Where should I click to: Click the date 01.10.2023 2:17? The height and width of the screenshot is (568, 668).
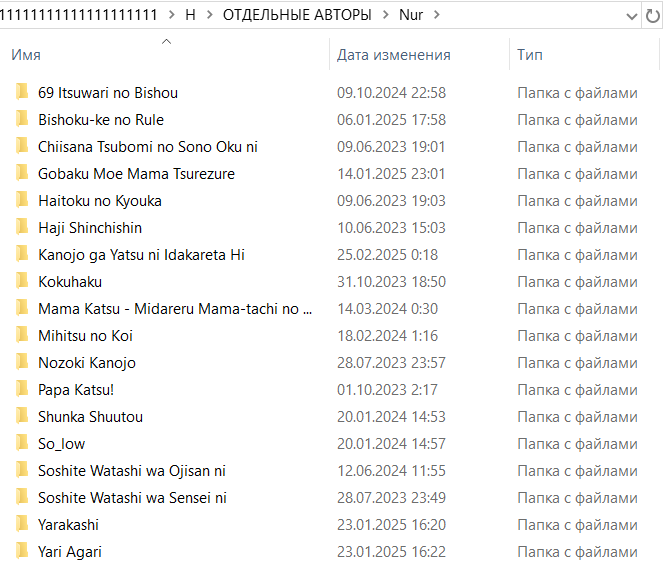click(x=387, y=390)
